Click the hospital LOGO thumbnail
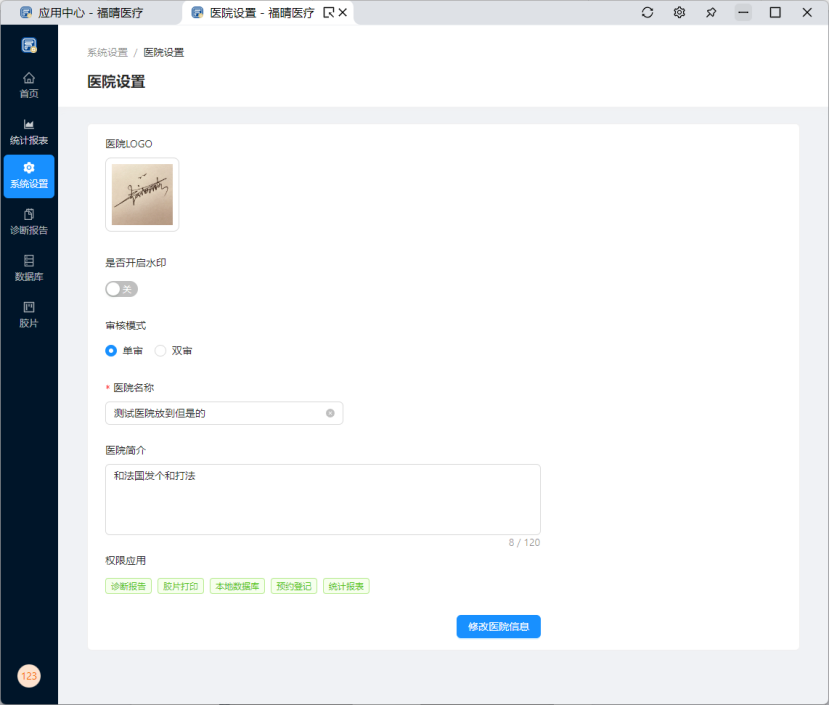 [142, 195]
